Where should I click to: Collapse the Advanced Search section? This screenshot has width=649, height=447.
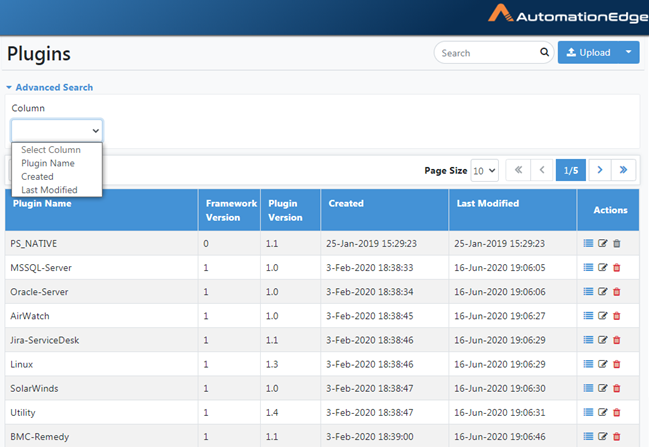tap(50, 87)
